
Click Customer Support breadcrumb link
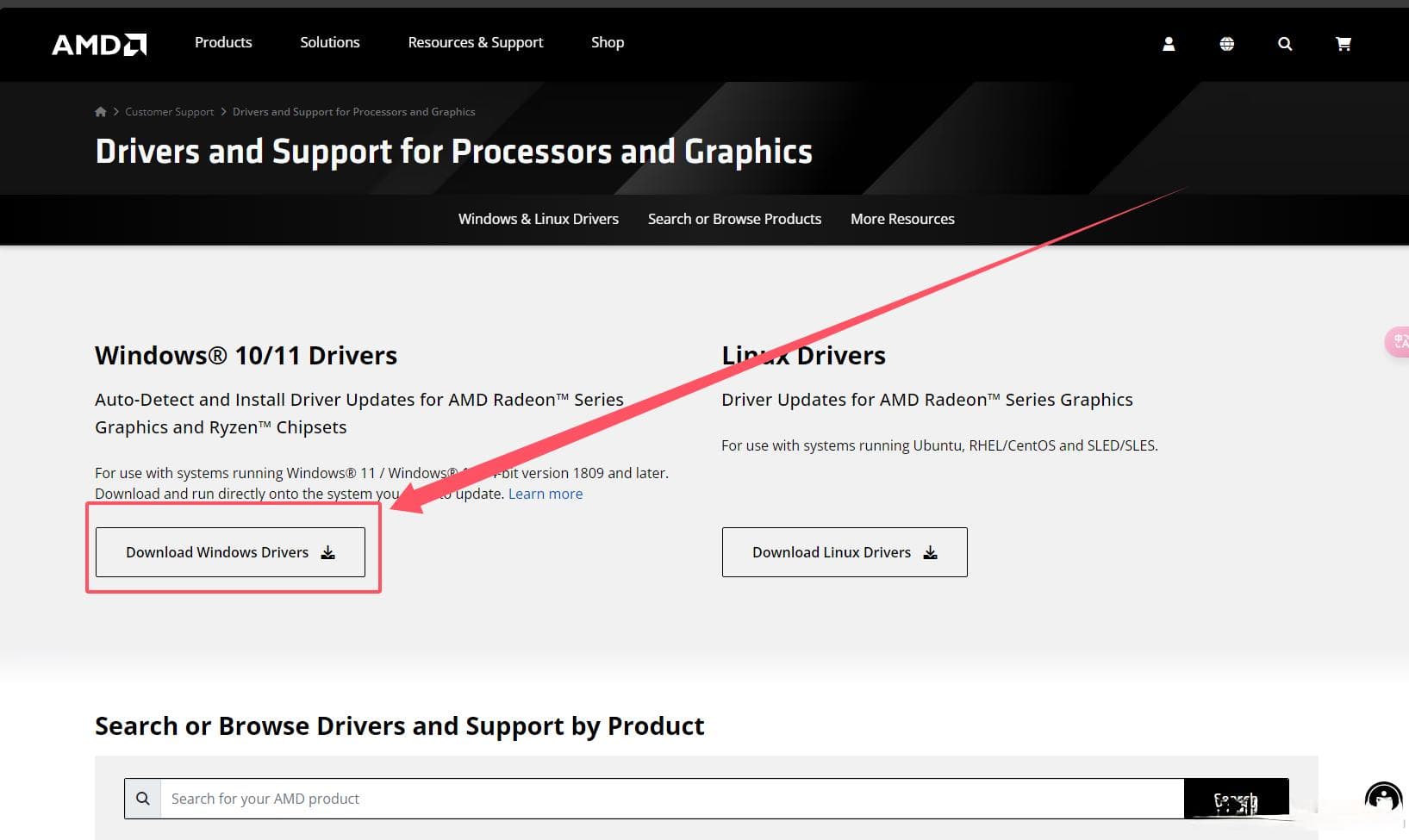point(170,112)
